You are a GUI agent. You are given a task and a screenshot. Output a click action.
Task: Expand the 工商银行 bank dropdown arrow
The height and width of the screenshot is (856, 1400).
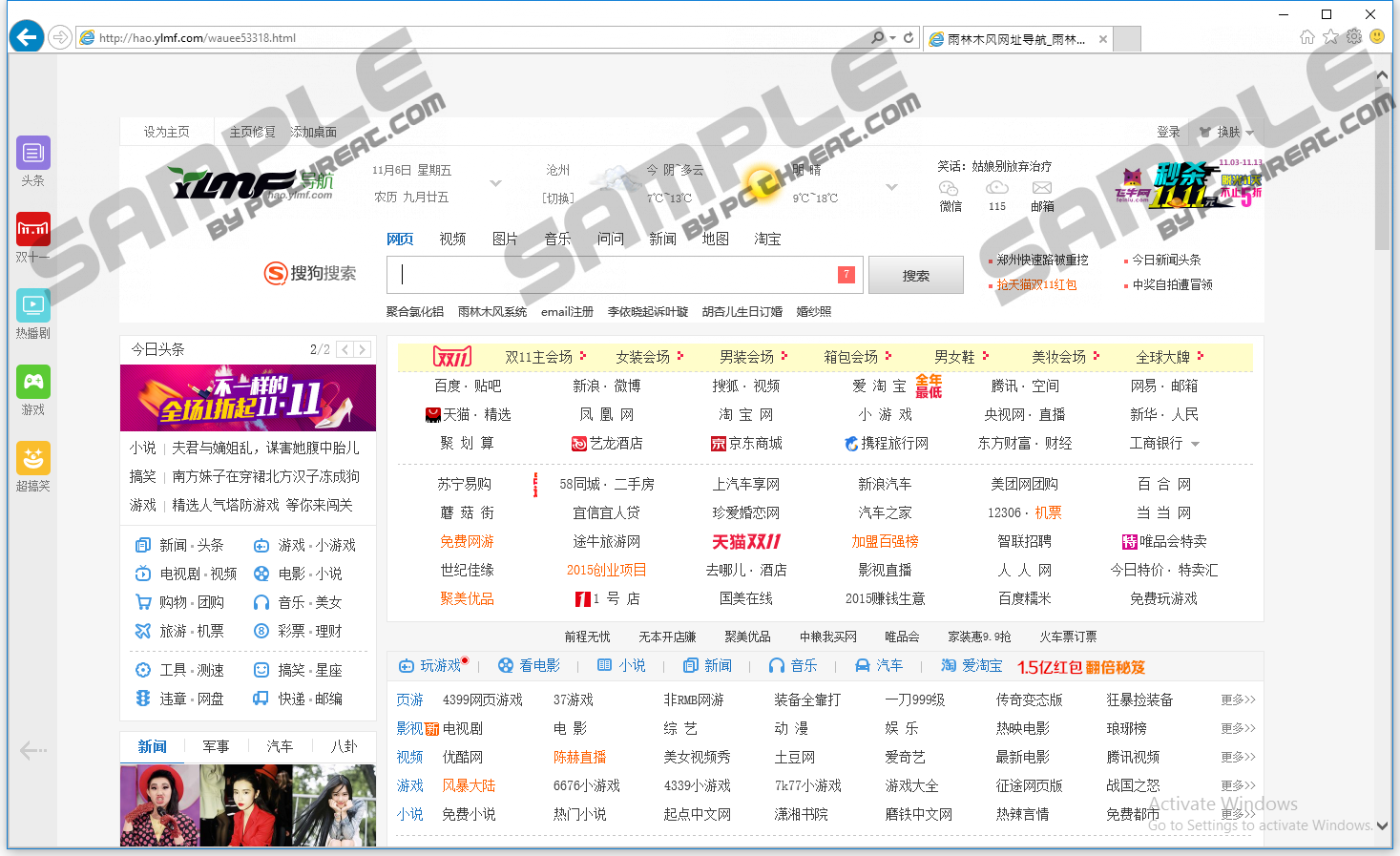click(x=1195, y=444)
